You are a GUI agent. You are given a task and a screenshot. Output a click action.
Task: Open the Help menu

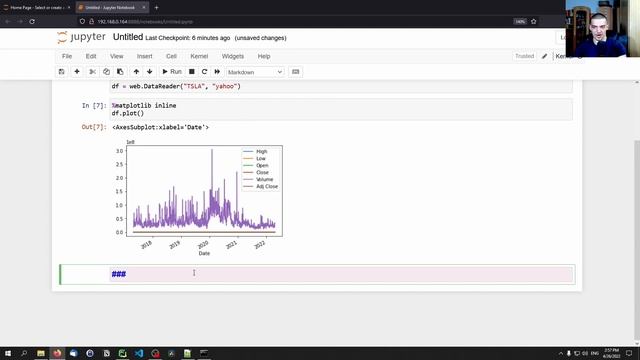264,56
